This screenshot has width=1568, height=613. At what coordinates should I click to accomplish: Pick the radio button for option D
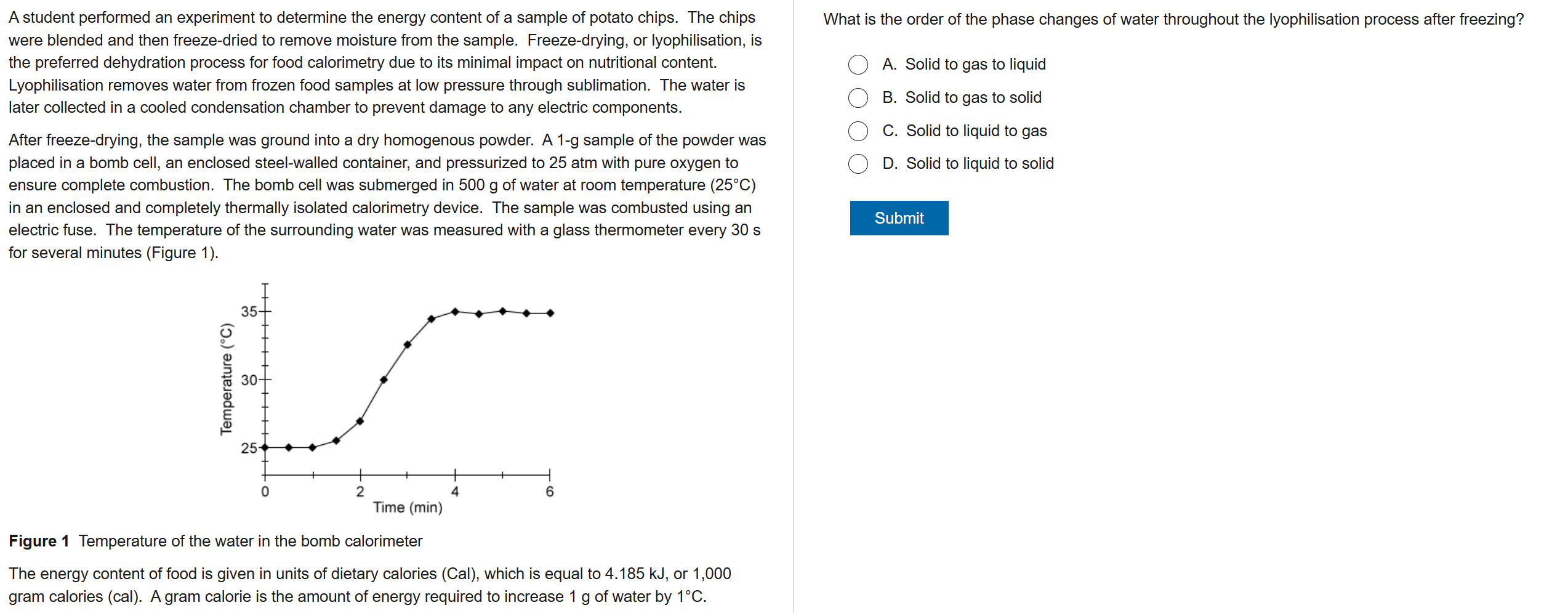click(858, 164)
